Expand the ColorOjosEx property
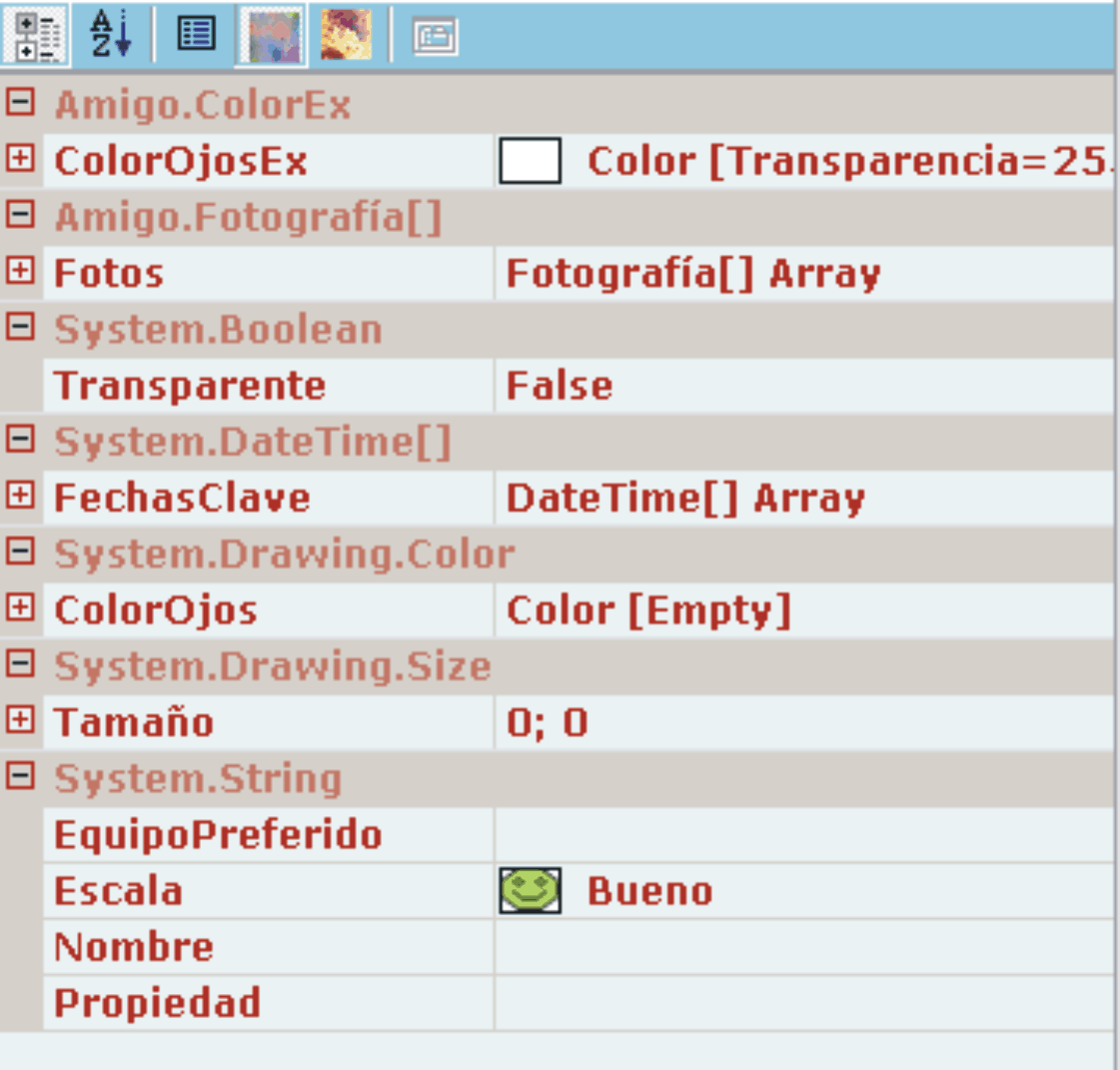1120x1070 pixels. point(20,159)
